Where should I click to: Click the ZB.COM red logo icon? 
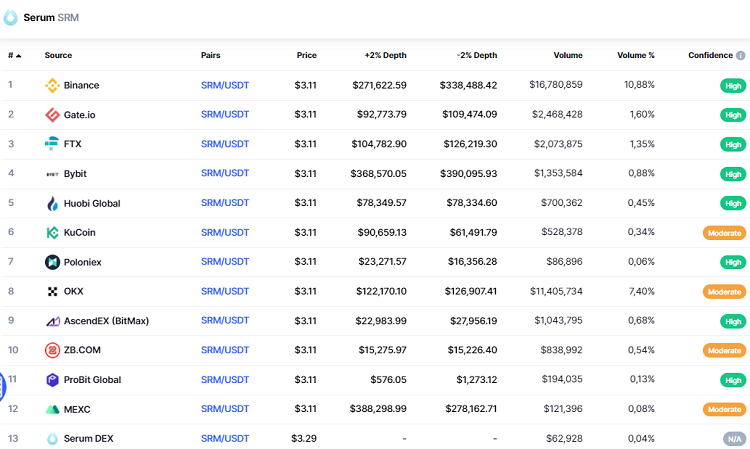[53, 350]
